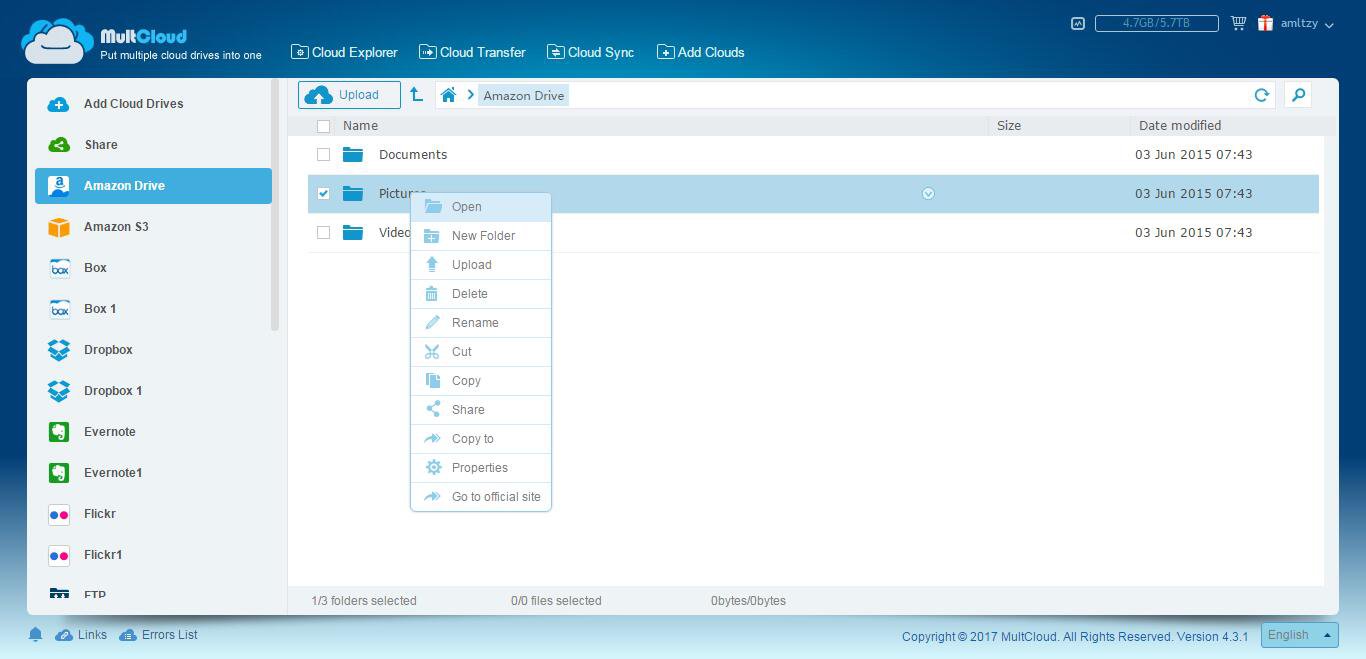Go to home via house icon
The height and width of the screenshot is (659, 1366).
(x=448, y=95)
